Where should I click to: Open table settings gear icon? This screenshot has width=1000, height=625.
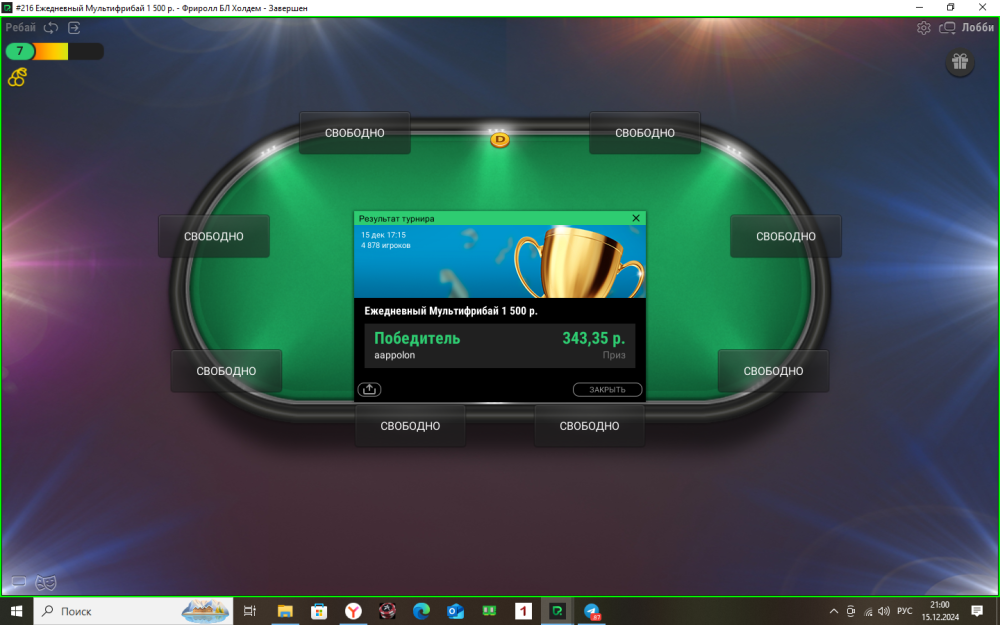pos(924,28)
